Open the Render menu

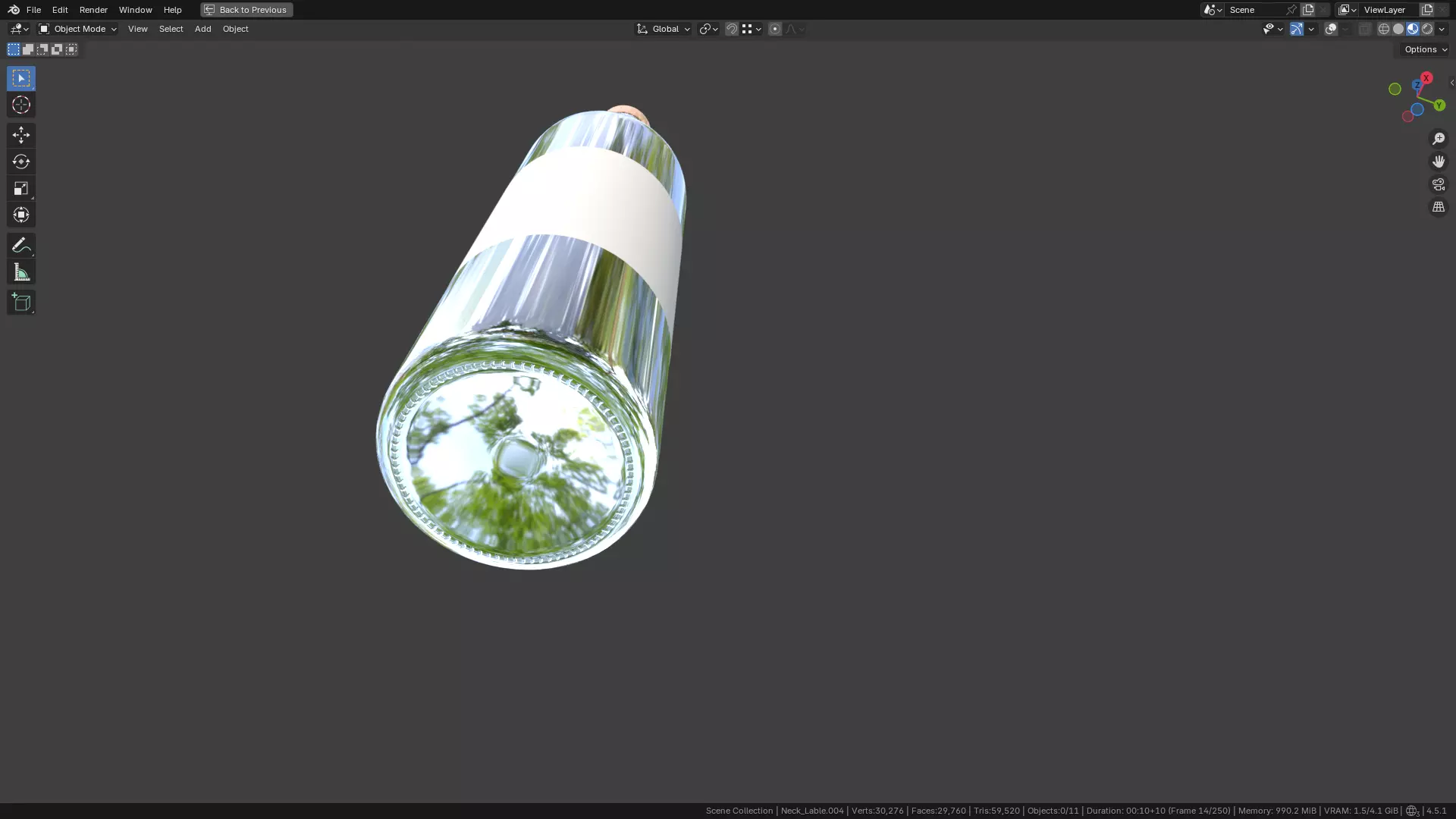pos(93,10)
